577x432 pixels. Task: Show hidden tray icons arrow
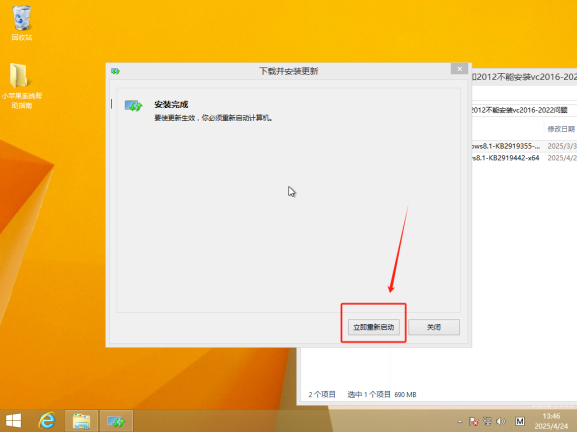pyautogui.click(x=460, y=421)
